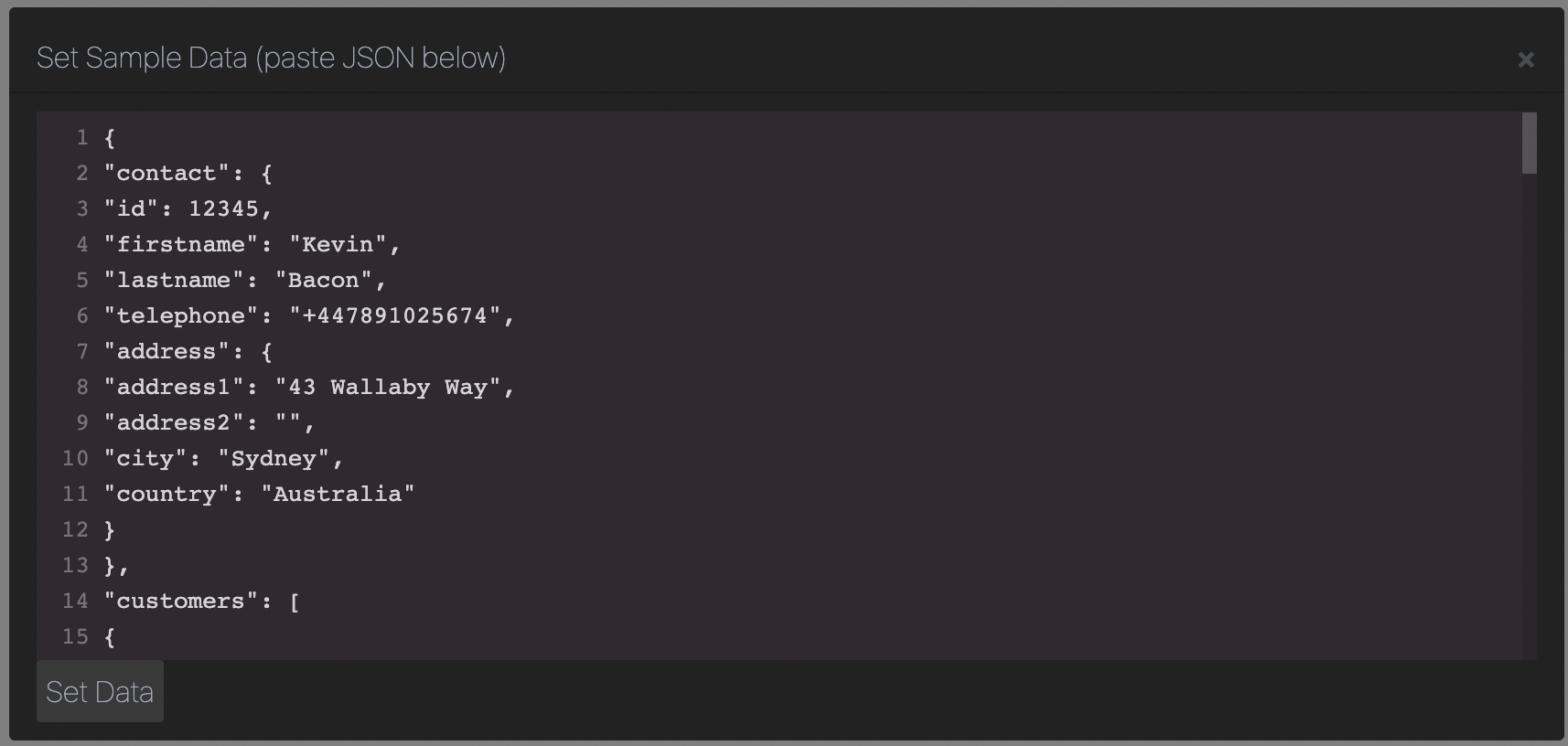Click the id value 12345

pos(223,208)
